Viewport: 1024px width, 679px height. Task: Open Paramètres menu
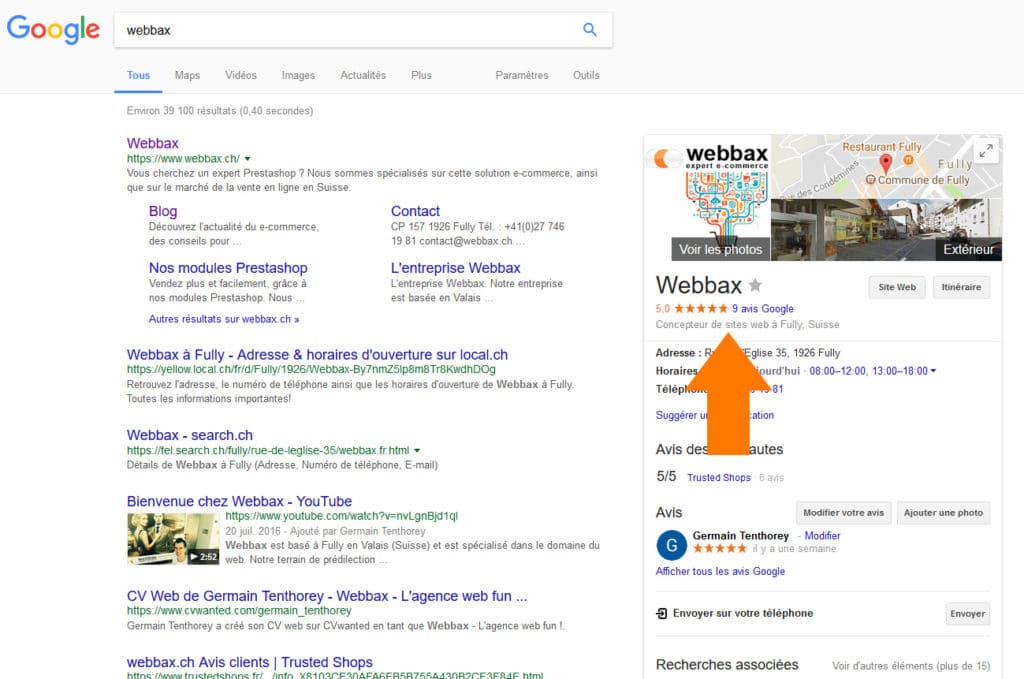click(x=522, y=75)
